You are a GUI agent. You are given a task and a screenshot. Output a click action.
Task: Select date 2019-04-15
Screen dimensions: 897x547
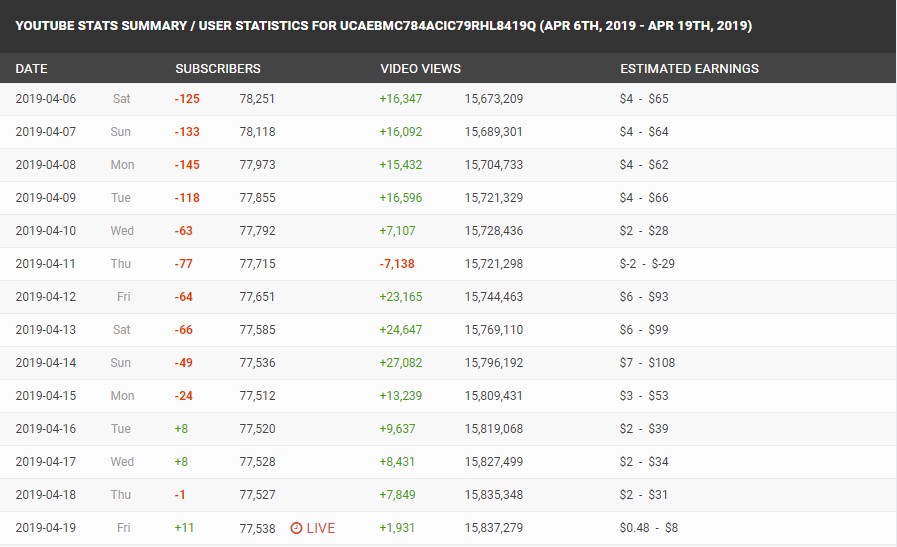coord(46,396)
